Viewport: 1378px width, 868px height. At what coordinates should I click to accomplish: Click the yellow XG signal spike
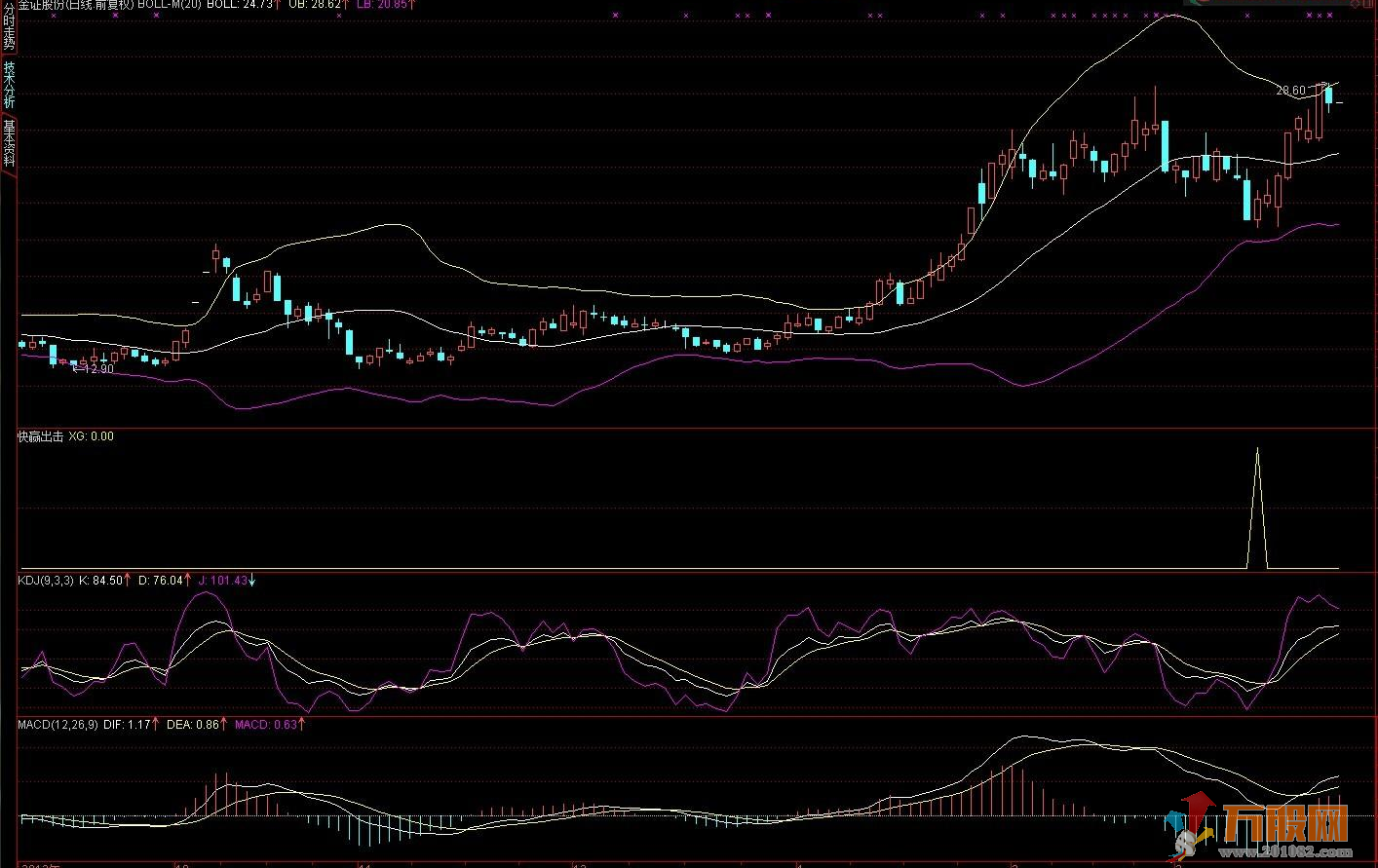[1257, 509]
